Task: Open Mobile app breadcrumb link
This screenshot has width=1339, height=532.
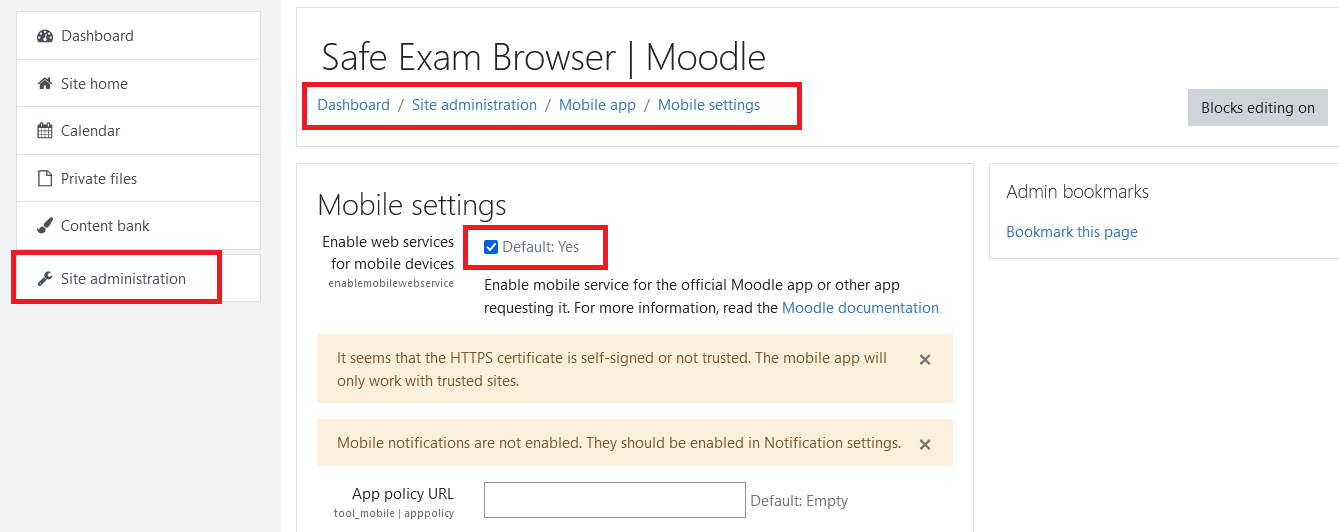Action: pos(597,105)
